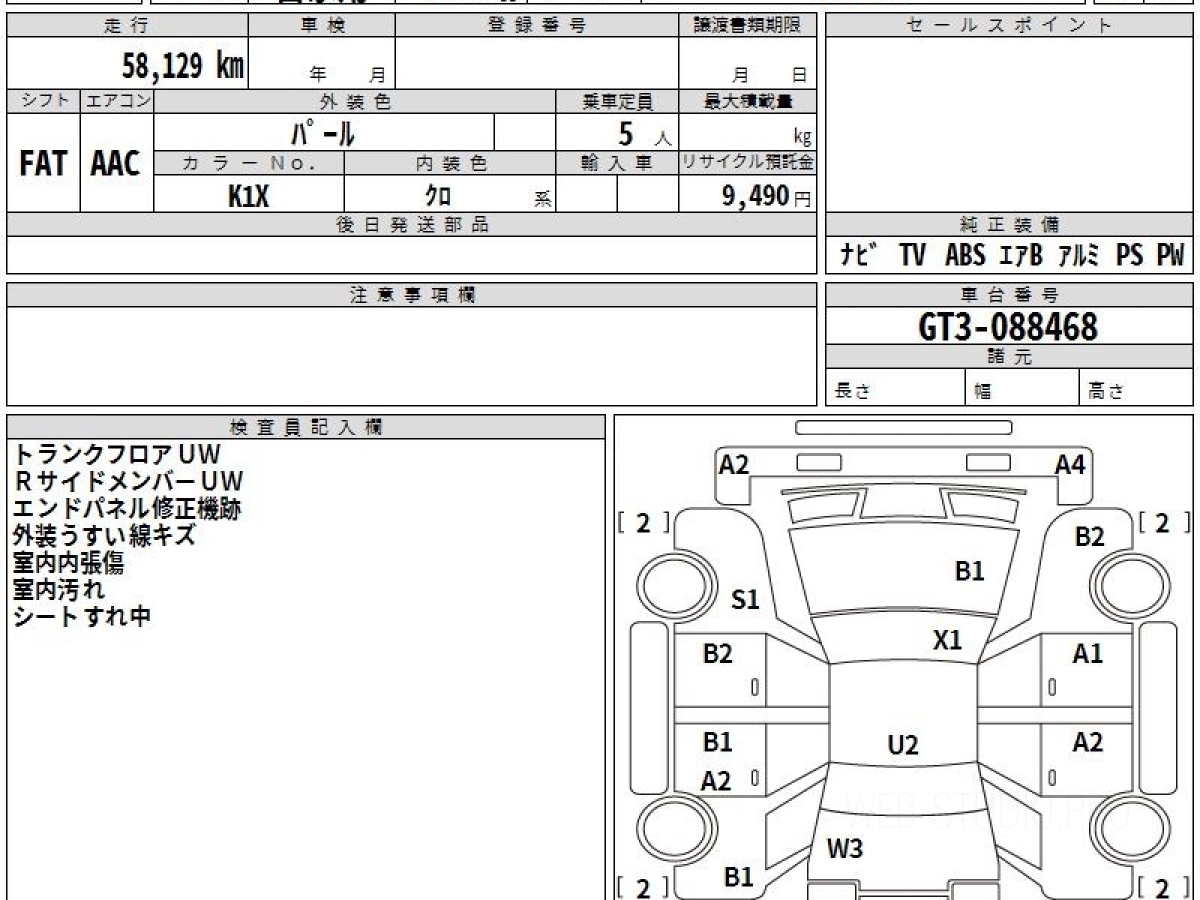1200x900 pixels.
Task: Select the AAC air conditioner value
Action: click(x=116, y=164)
